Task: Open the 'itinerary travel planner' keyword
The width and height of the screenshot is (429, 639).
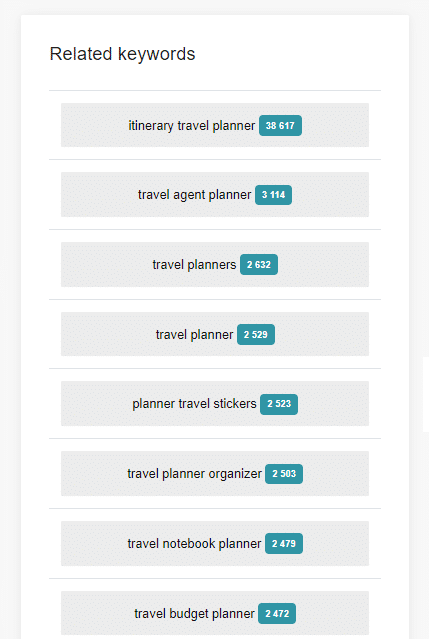Action: 191,126
